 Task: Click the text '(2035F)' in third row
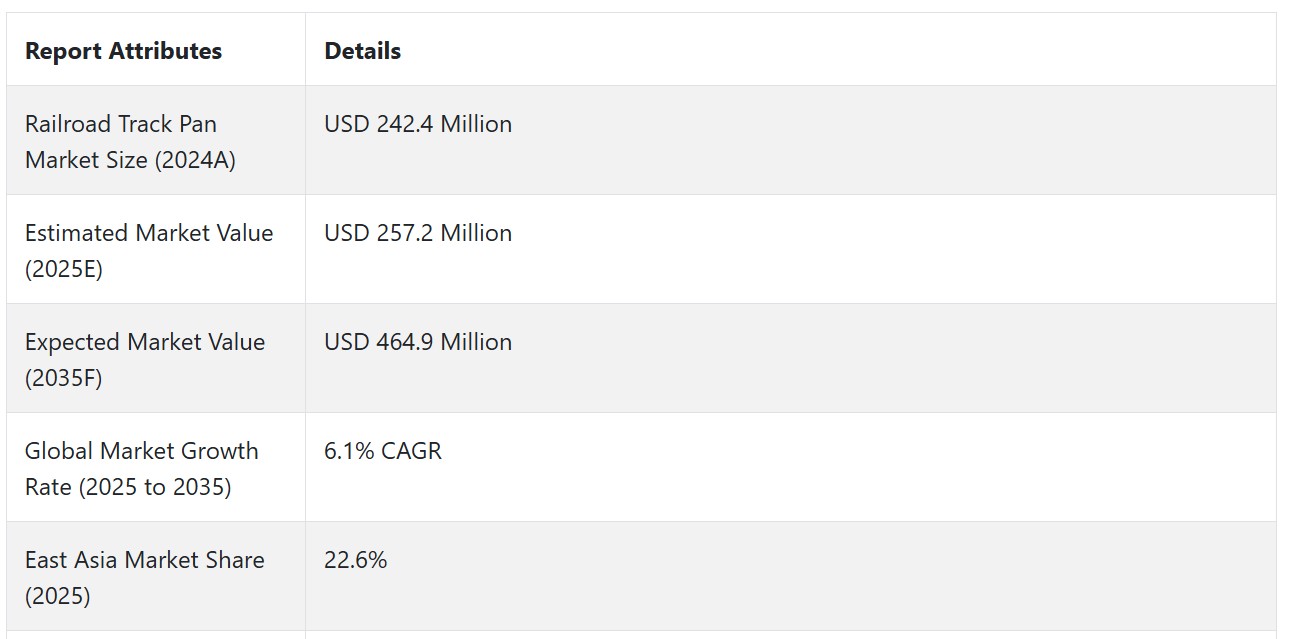[x=64, y=378]
